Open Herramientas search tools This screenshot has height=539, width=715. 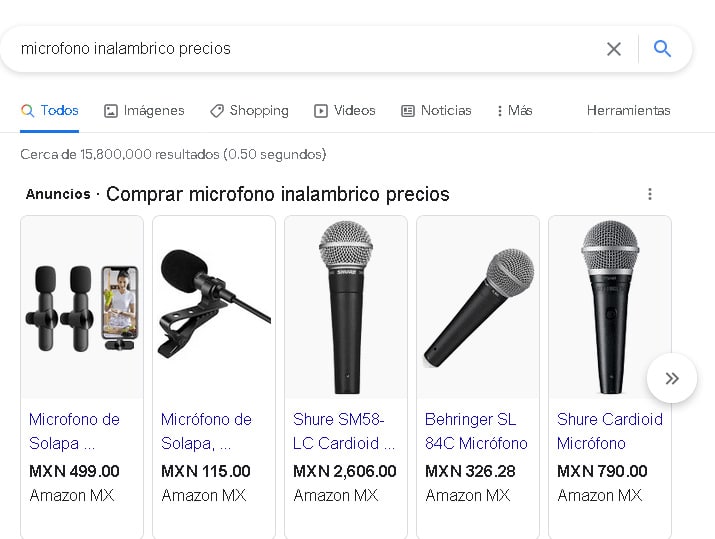628,110
